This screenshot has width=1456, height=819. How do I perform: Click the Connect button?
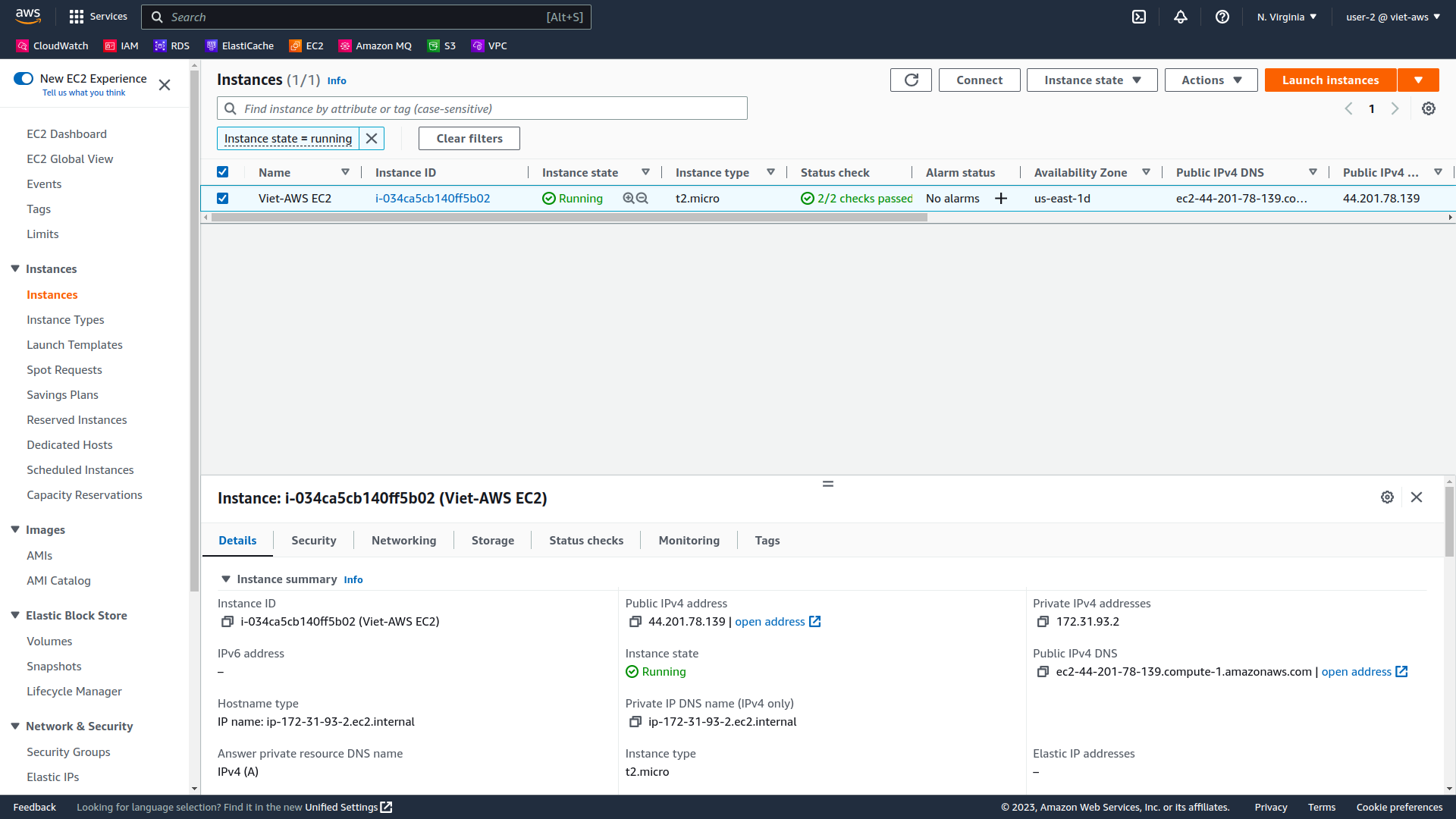pyautogui.click(x=979, y=80)
